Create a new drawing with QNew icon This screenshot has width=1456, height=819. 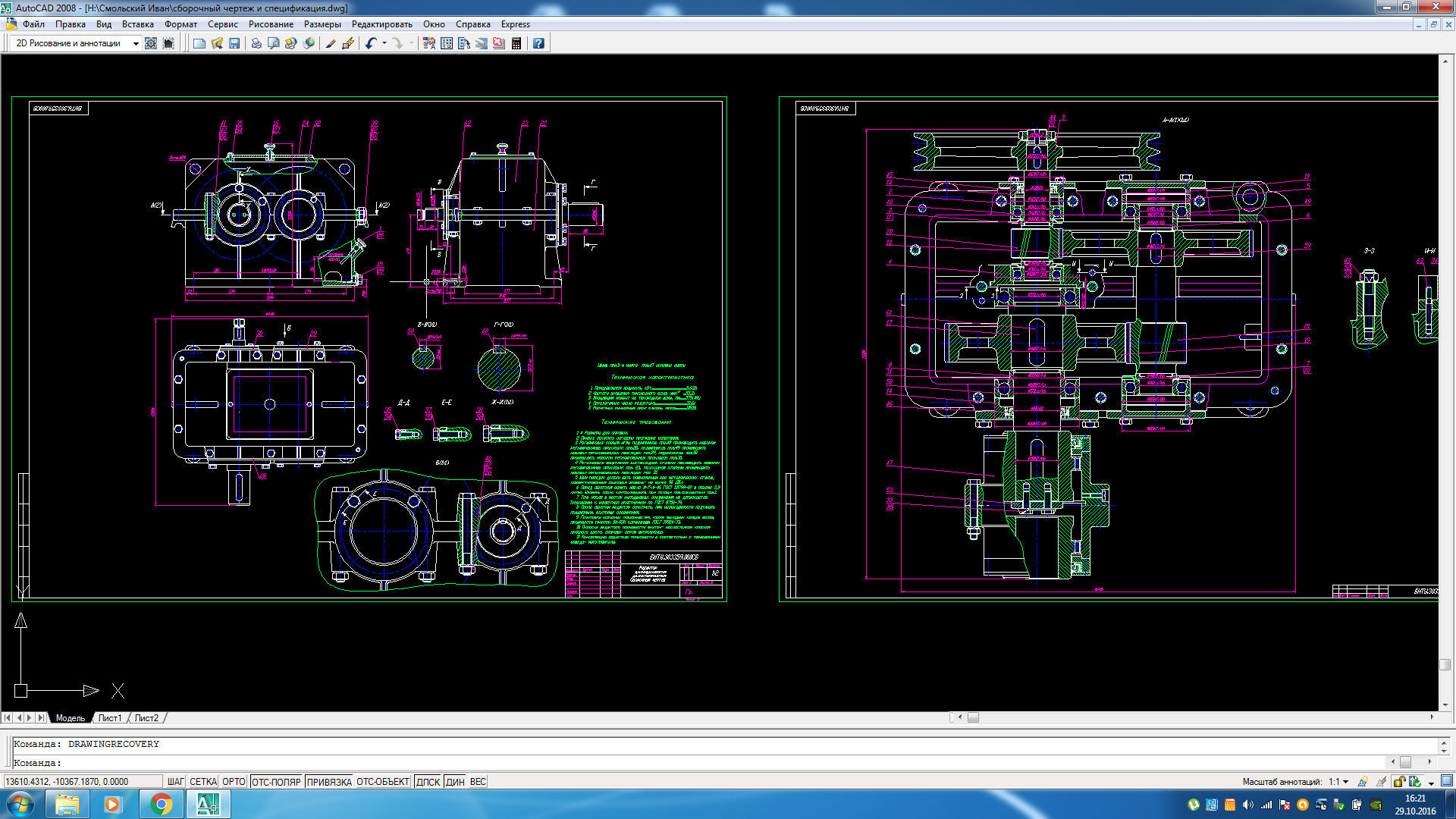[199, 43]
